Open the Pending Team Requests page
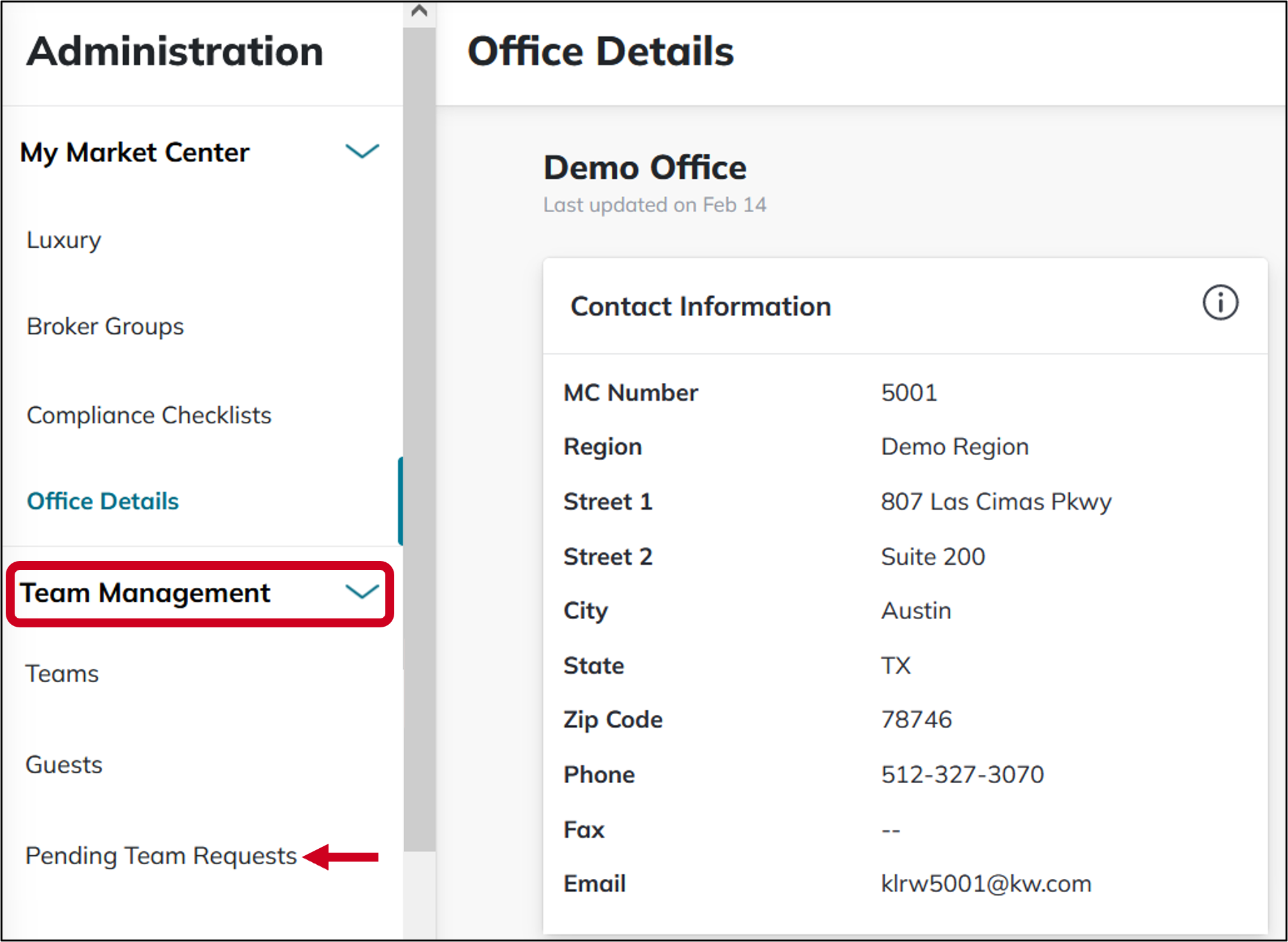Image resolution: width=1288 pixels, height=942 pixels. pyautogui.click(x=160, y=856)
